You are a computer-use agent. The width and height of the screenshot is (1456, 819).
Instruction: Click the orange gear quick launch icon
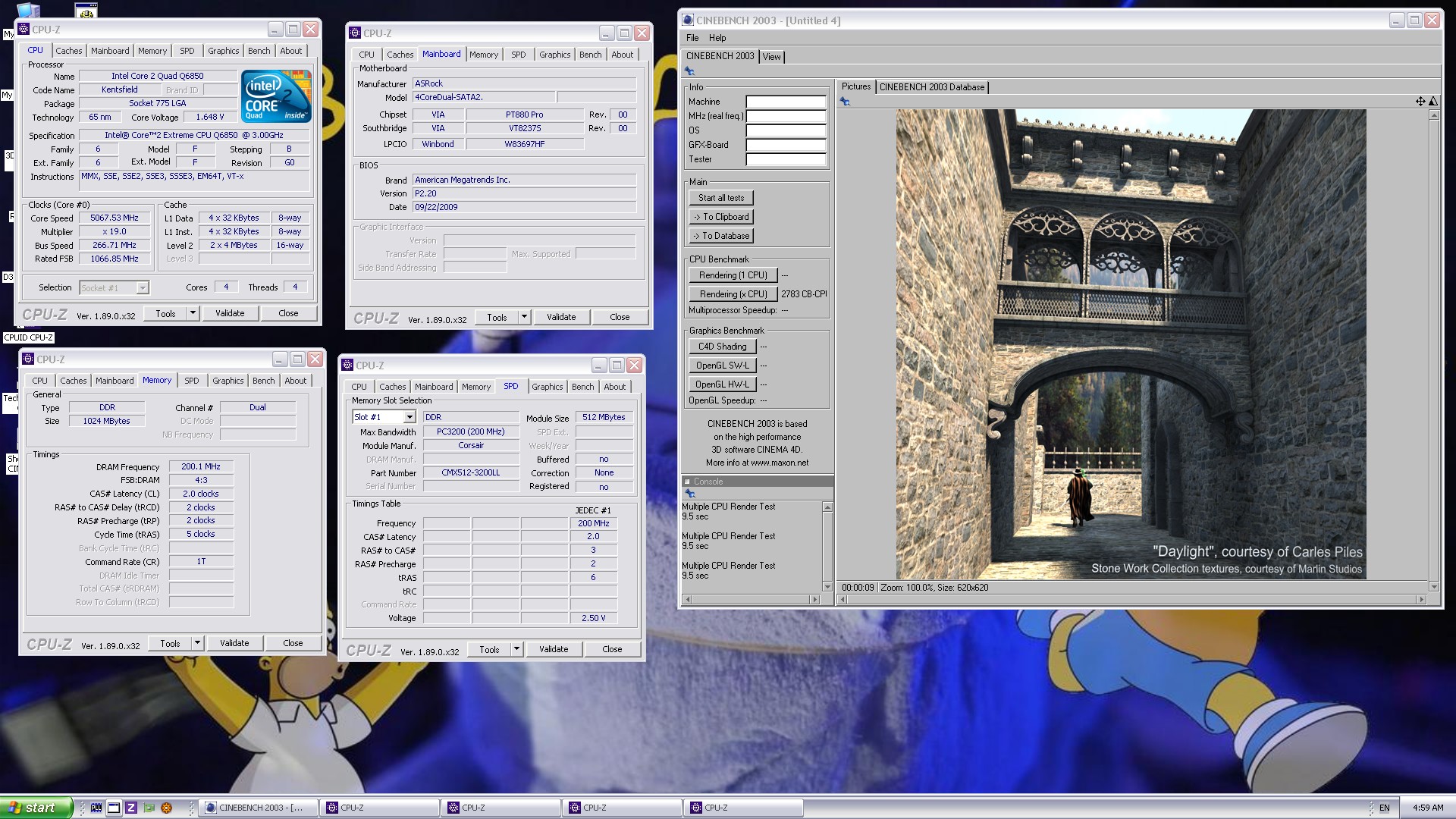166,808
